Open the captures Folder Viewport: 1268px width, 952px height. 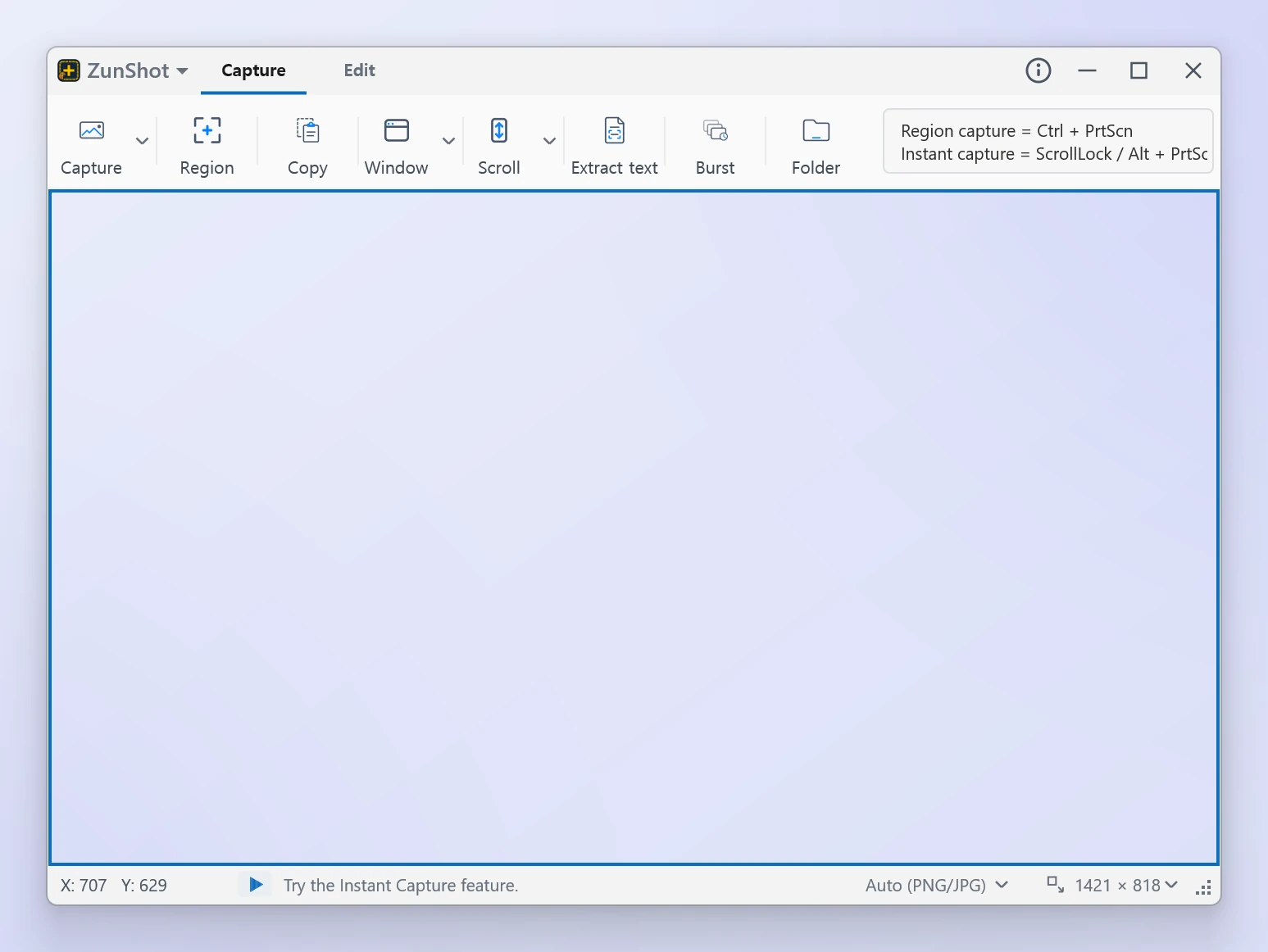click(x=816, y=146)
